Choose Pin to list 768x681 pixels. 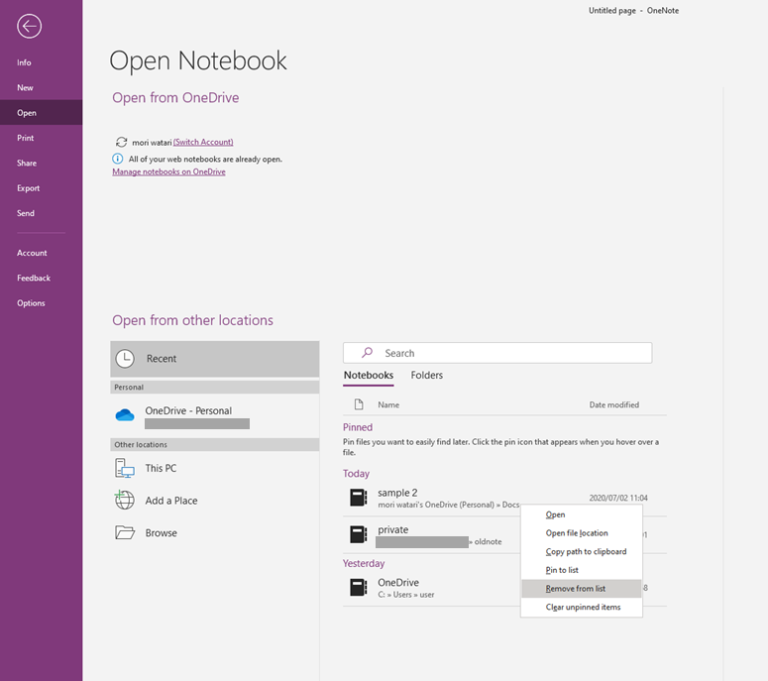[x=581, y=570]
